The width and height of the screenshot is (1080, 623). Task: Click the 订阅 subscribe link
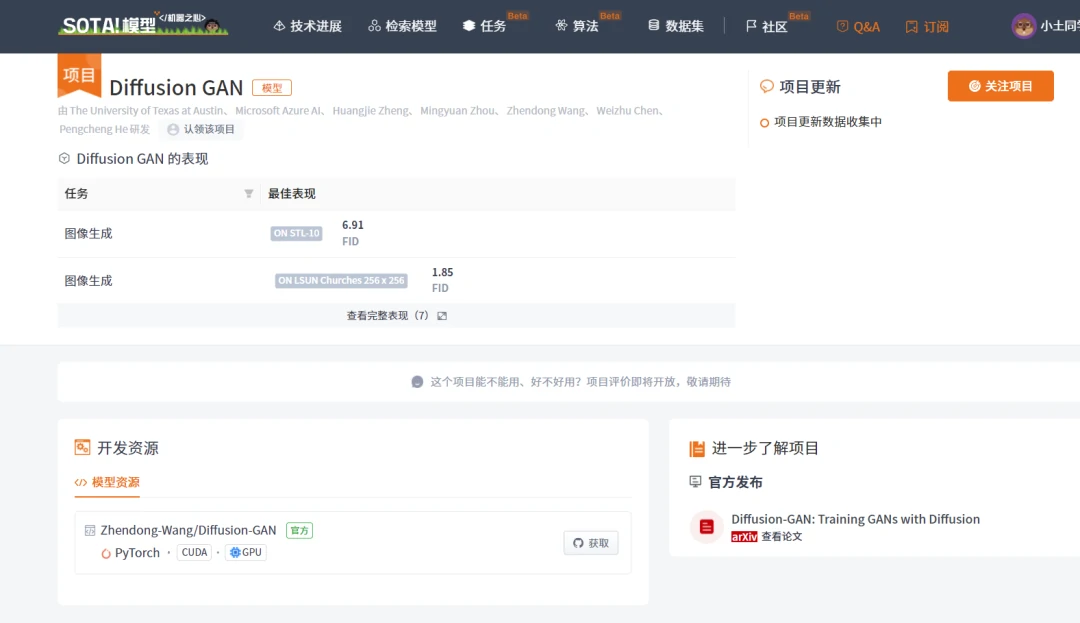click(x=927, y=27)
